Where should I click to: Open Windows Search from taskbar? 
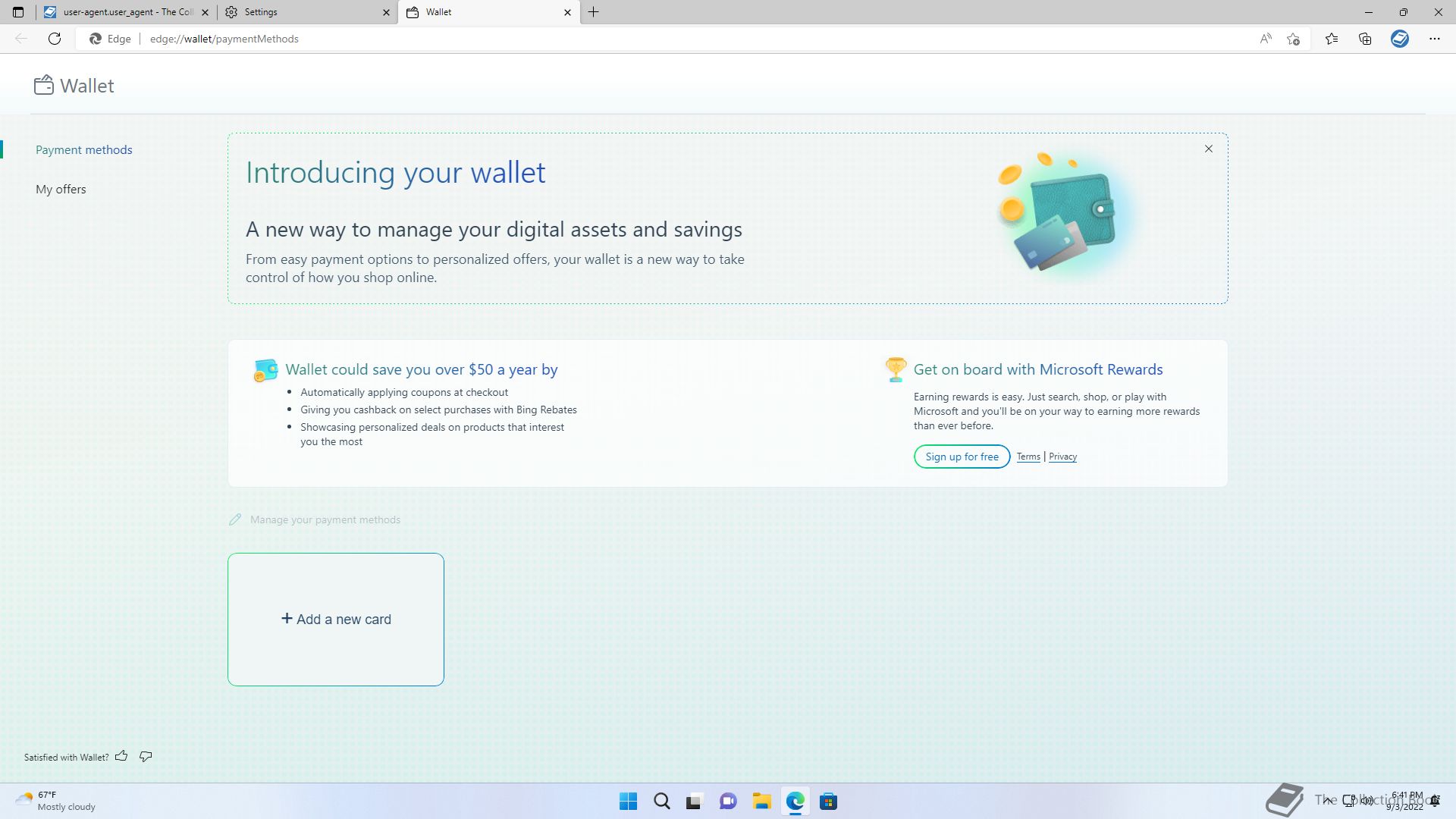(x=661, y=802)
